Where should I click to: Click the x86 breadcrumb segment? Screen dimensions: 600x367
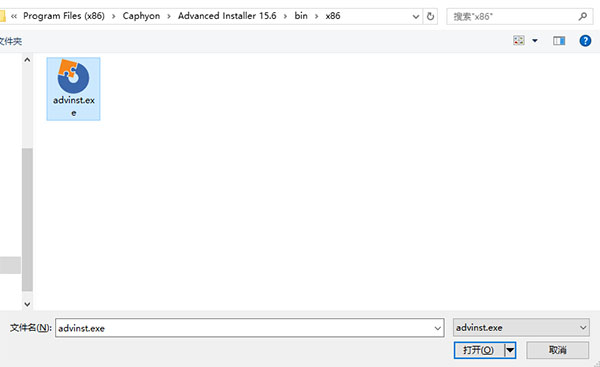click(333, 16)
